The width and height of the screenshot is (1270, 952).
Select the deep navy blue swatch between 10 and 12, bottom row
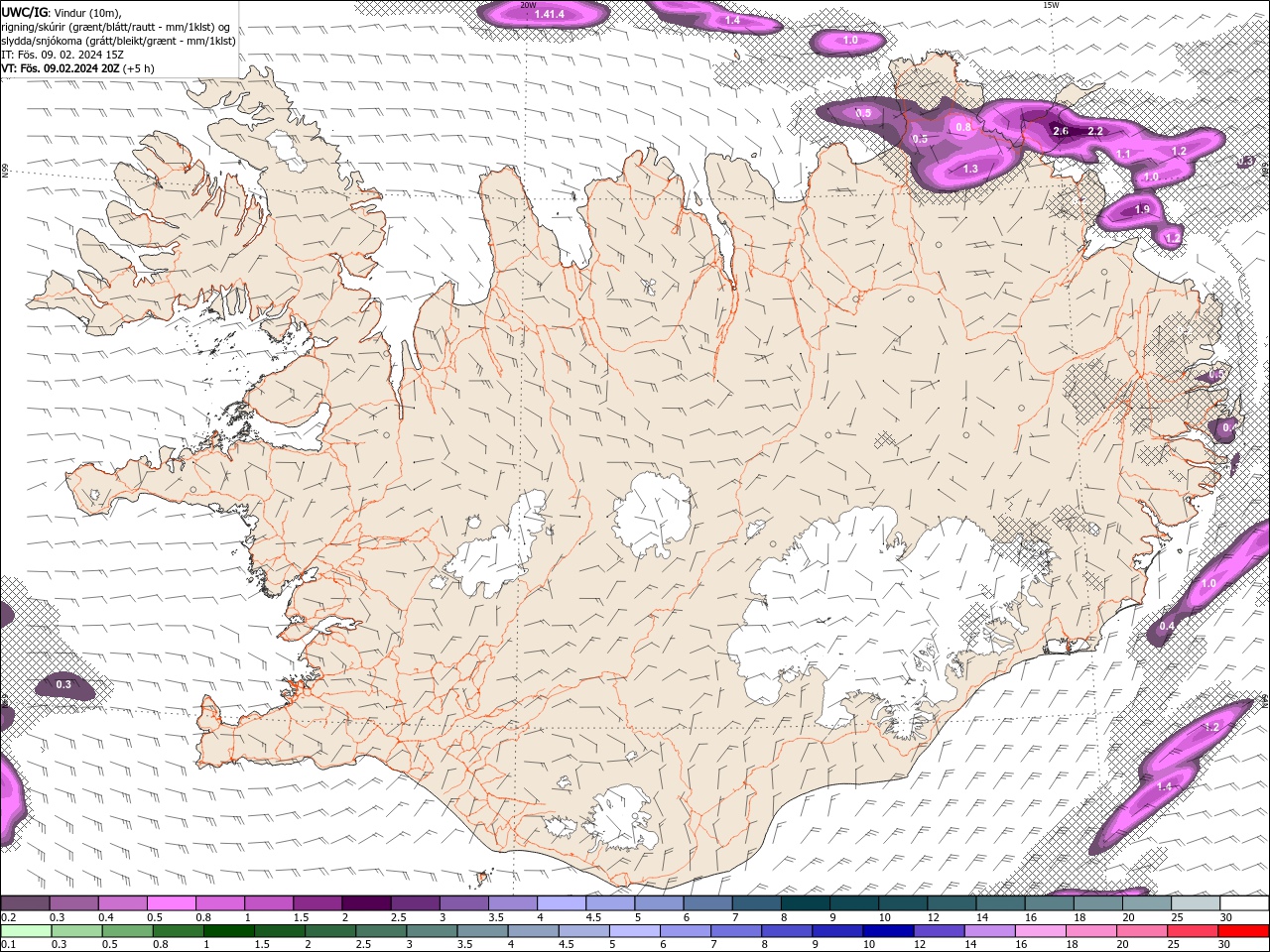888,930
